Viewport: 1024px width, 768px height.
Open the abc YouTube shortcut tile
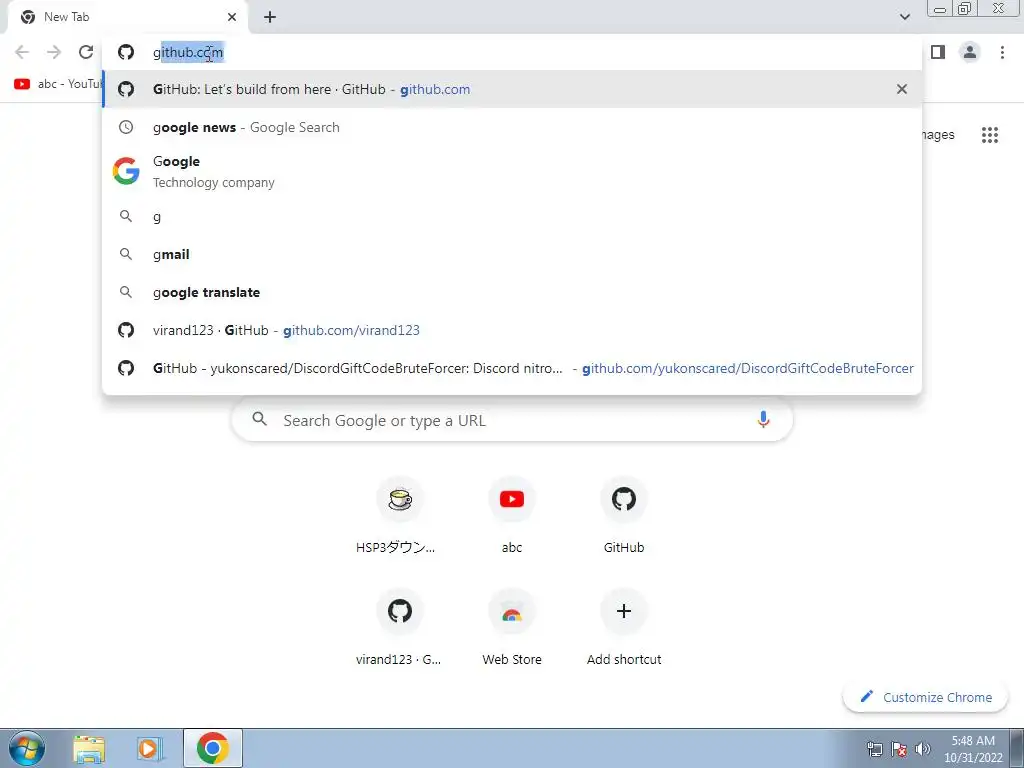coord(512,516)
